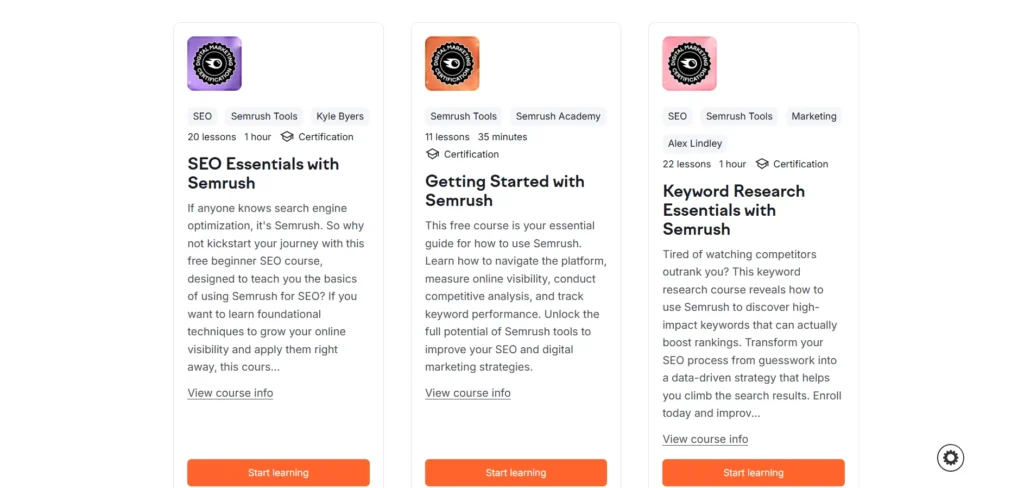Click Semrush Tools tag on Getting Started card
Screen dimensions: 1024x488
[463, 116]
